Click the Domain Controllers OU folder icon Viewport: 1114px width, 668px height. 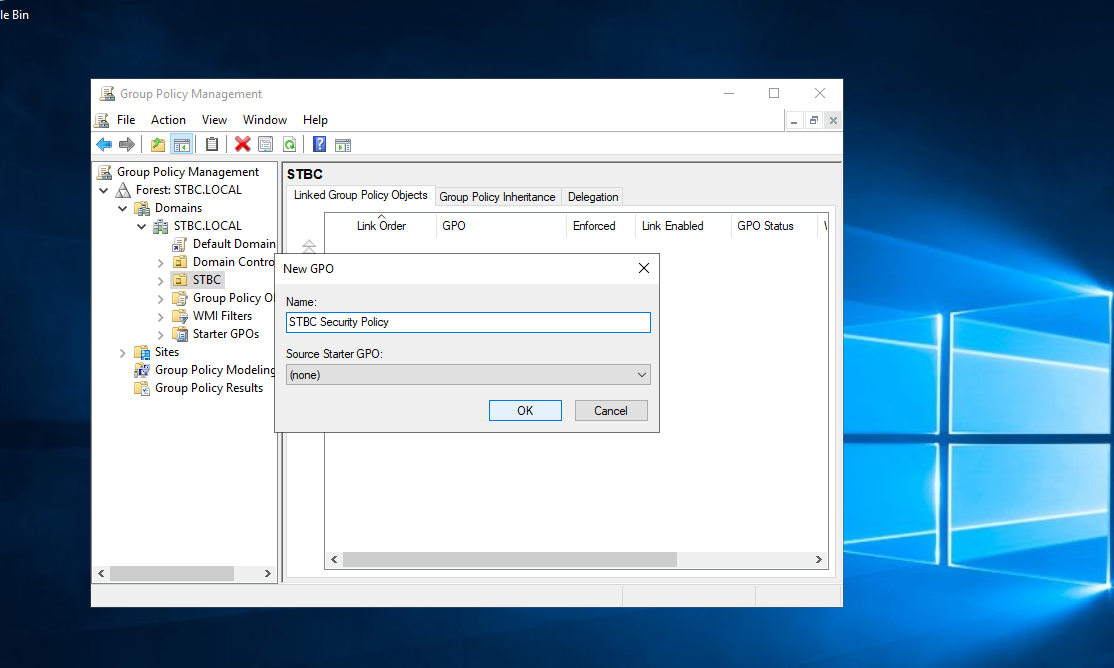(x=180, y=262)
